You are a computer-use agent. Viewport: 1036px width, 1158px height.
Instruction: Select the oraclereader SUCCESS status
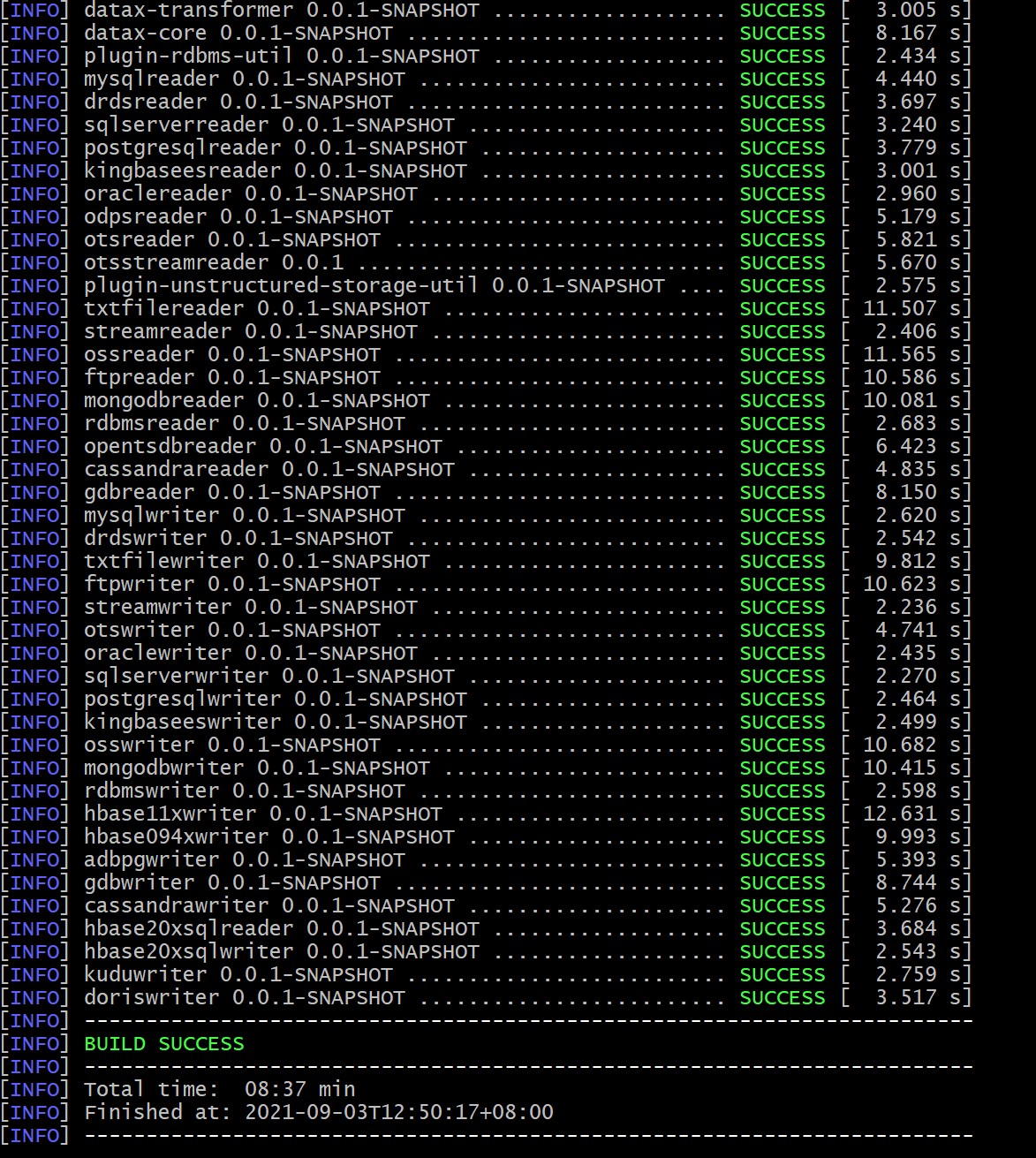(x=782, y=193)
